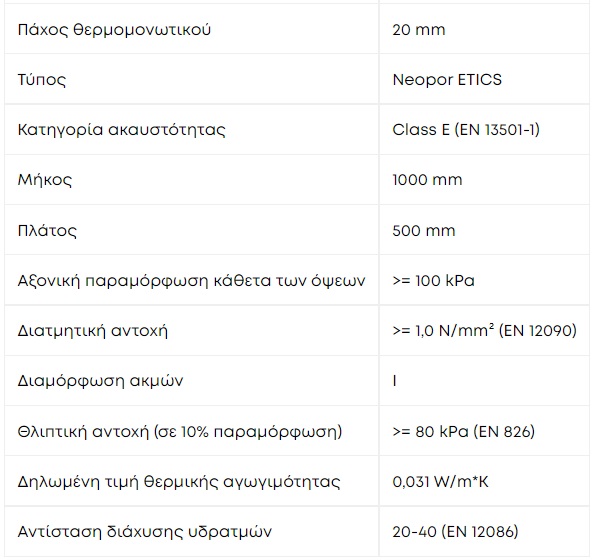Select the '>= 100 kPa' value

coord(433,281)
